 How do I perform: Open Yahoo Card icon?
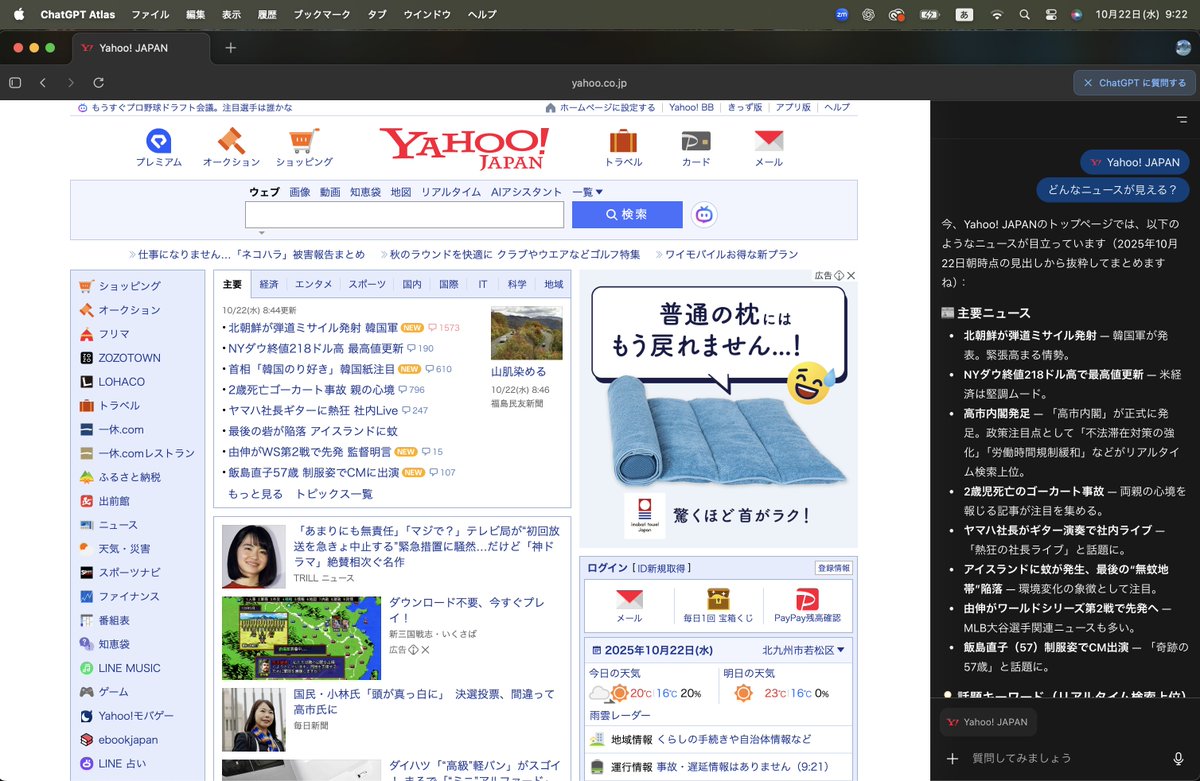coord(696,140)
